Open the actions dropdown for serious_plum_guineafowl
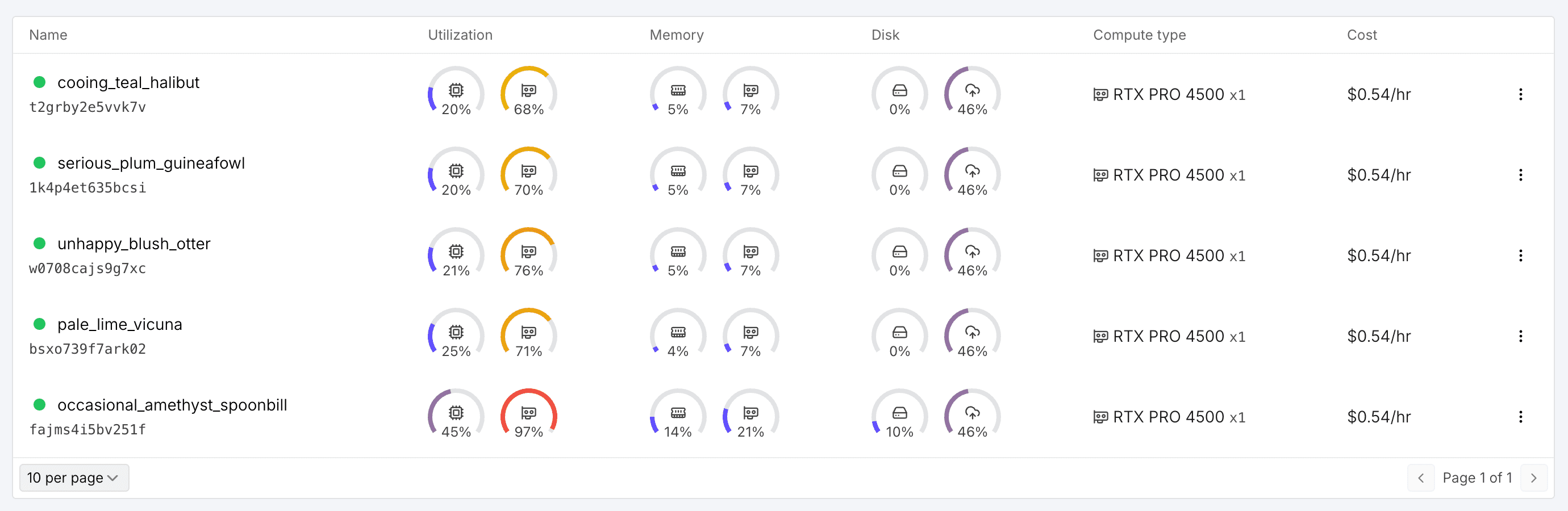The height and width of the screenshot is (511, 1568). [x=1521, y=175]
